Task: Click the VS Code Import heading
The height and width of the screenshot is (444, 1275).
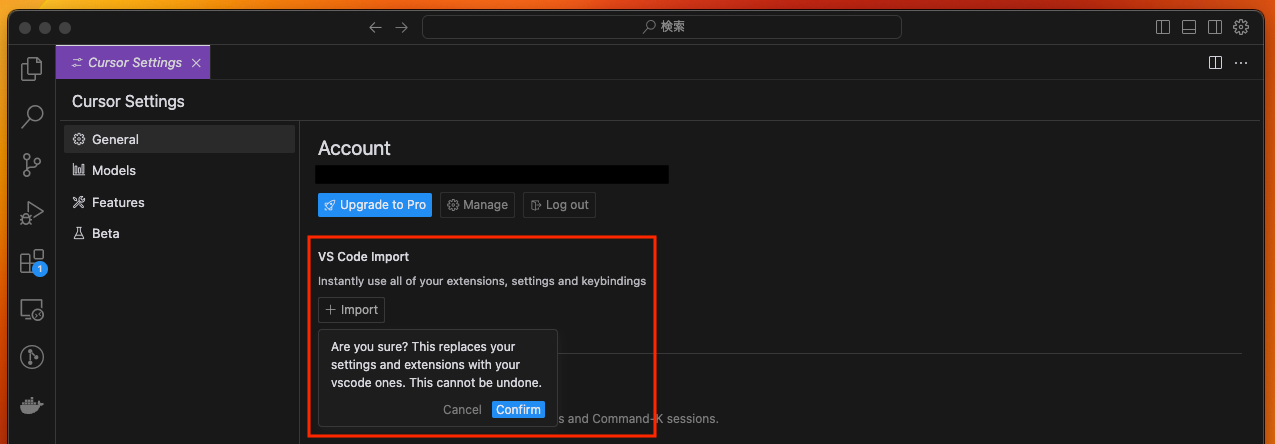Action: (363, 257)
